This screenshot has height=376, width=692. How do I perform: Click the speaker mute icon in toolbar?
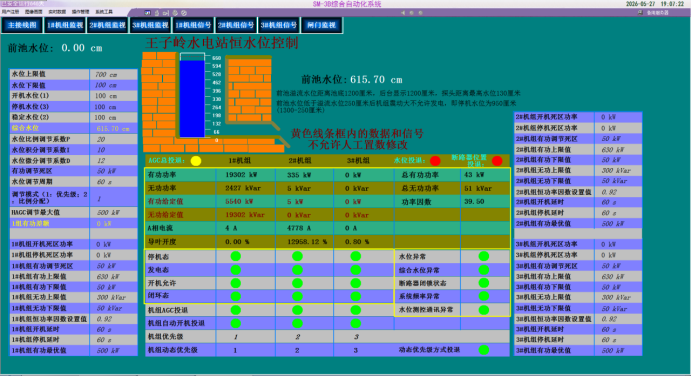403,13
